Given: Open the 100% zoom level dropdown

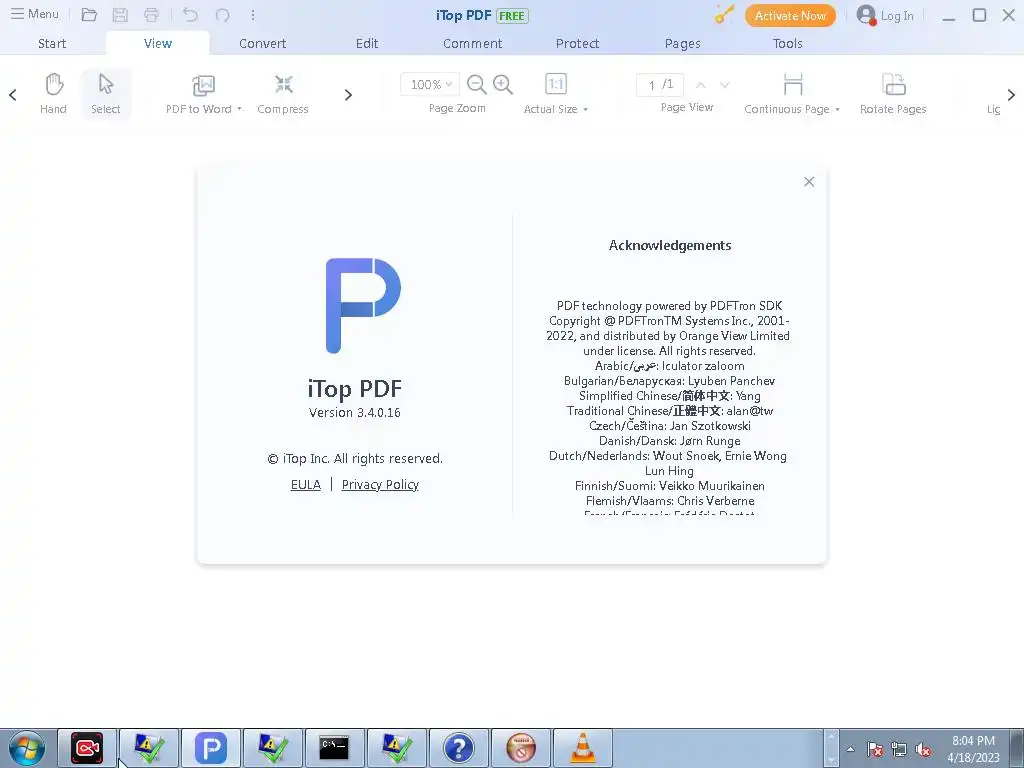Looking at the screenshot, I should pos(430,84).
